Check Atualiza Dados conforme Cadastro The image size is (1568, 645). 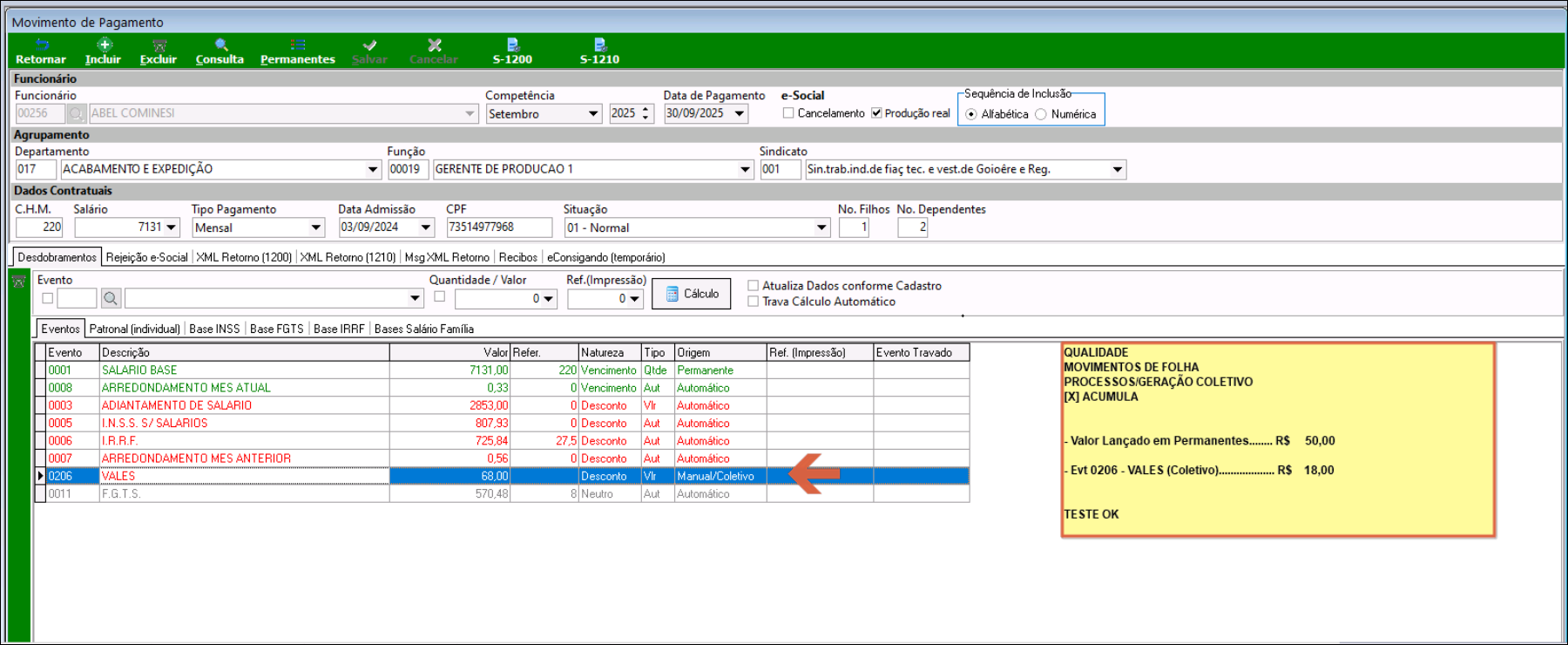(754, 286)
